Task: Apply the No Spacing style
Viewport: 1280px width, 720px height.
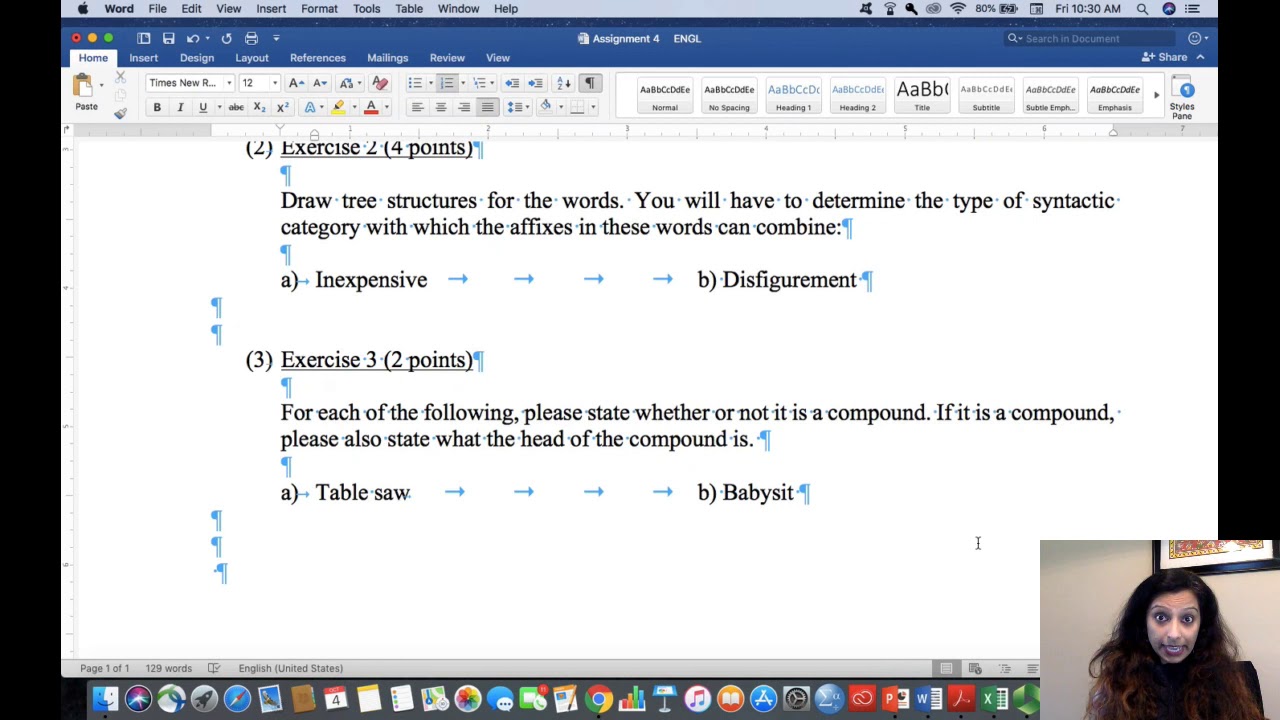Action: click(729, 96)
